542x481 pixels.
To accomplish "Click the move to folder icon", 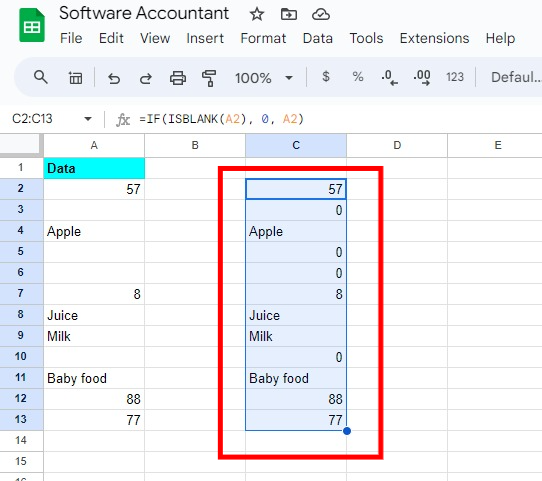I will click(x=289, y=15).
